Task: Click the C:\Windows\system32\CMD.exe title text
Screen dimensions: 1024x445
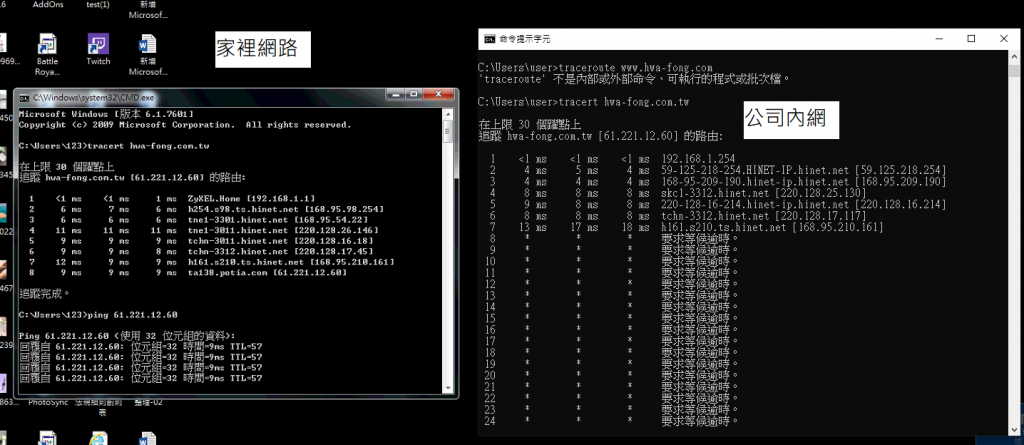Action: [x=95, y=98]
